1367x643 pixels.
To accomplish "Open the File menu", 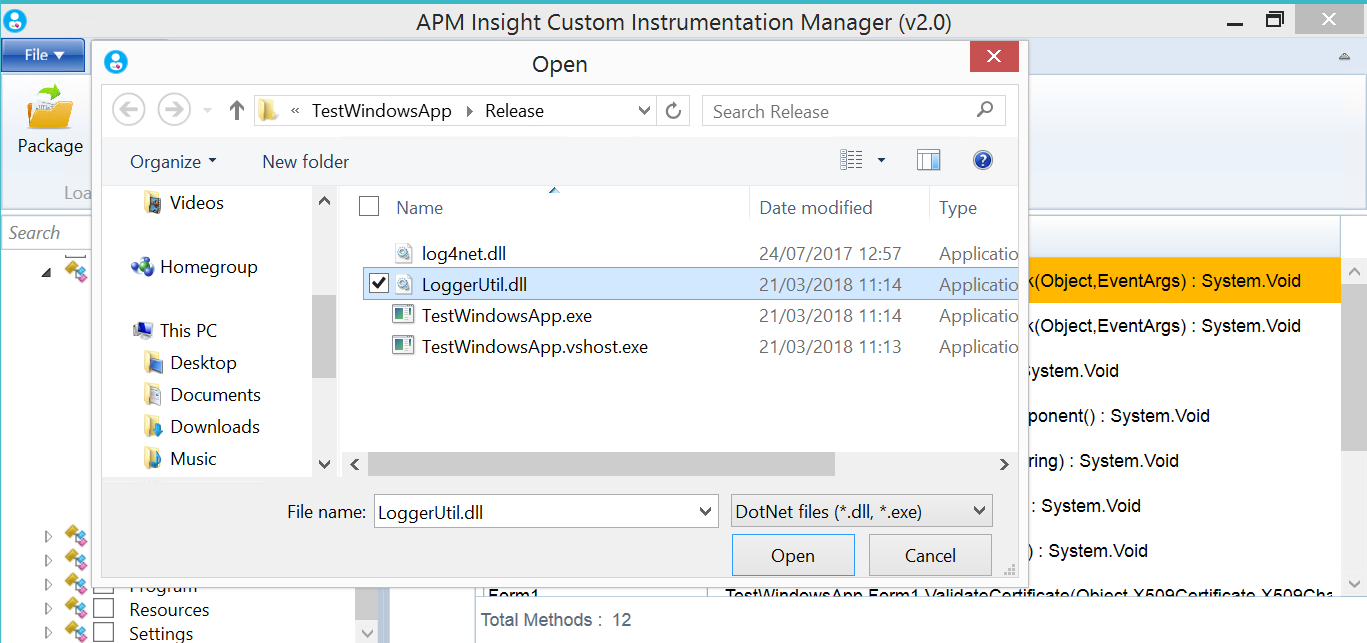I will click(42, 55).
